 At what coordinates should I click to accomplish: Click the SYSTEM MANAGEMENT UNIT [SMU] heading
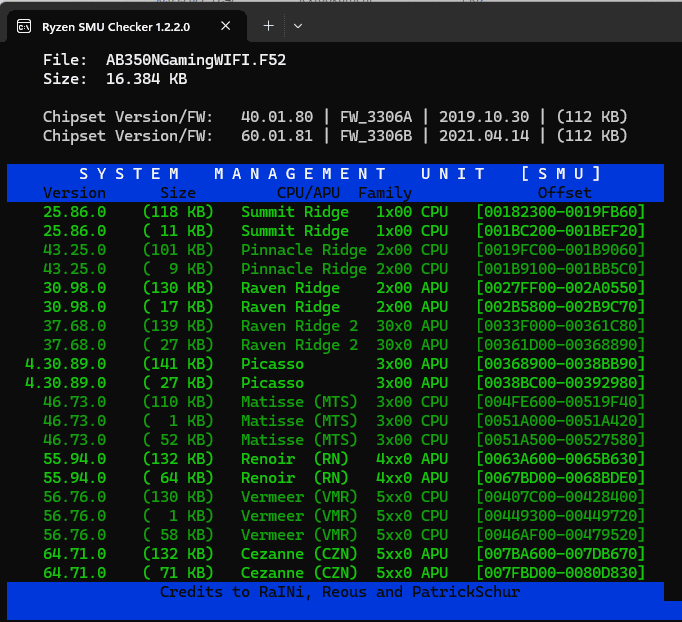pyautogui.click(x=341, y=174)
